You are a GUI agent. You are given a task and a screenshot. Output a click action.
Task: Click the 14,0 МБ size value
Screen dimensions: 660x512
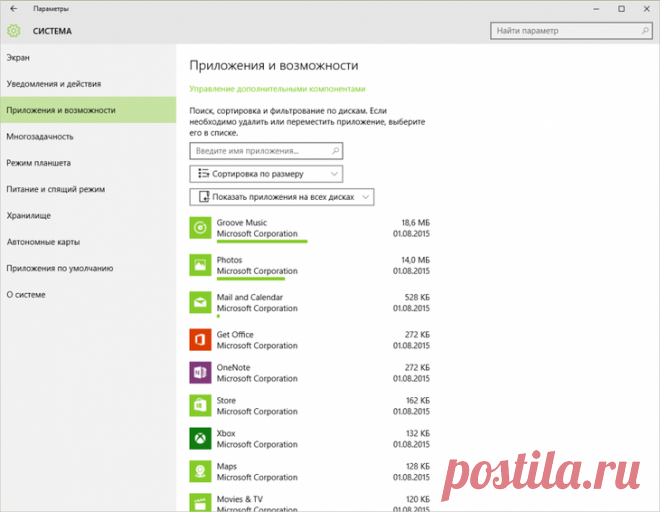pyautogui.click(x=415, y=260)
